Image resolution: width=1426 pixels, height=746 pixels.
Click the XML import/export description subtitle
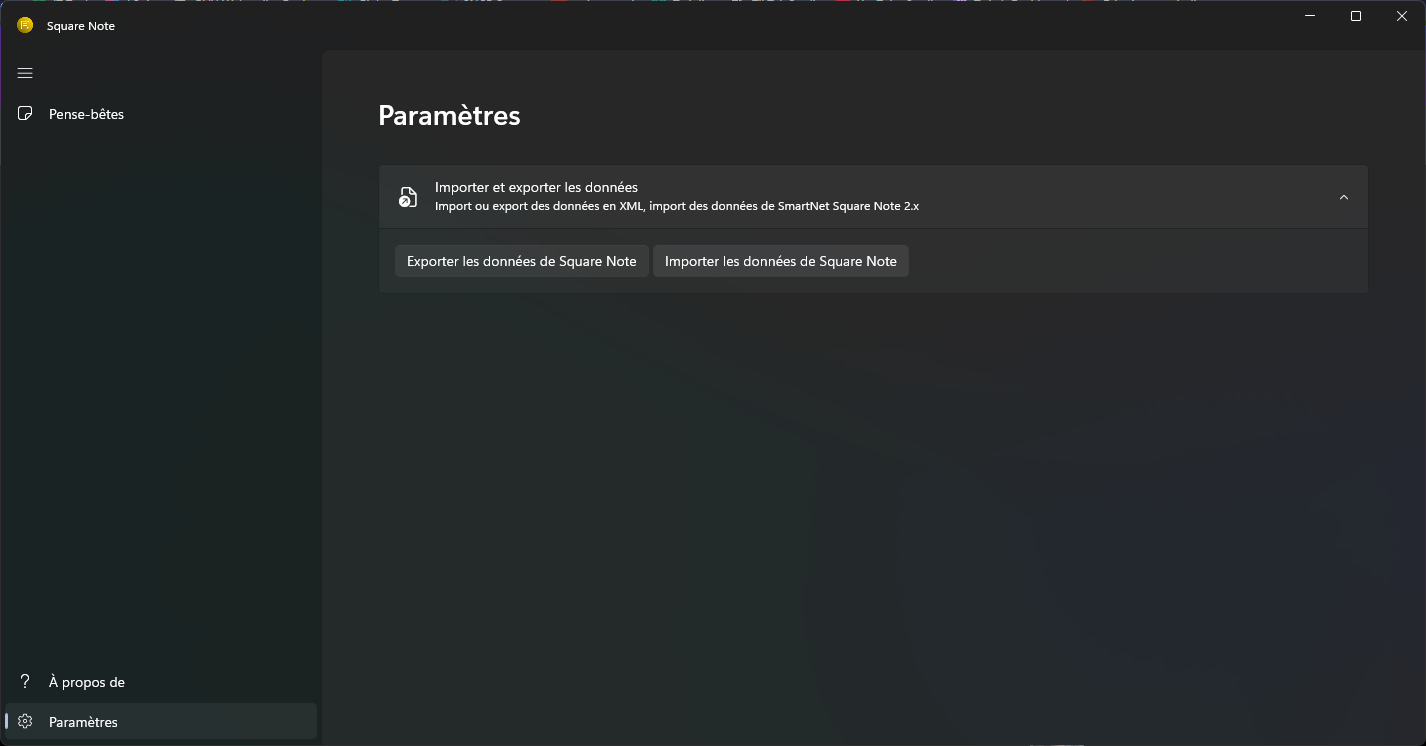pos(676,206)
